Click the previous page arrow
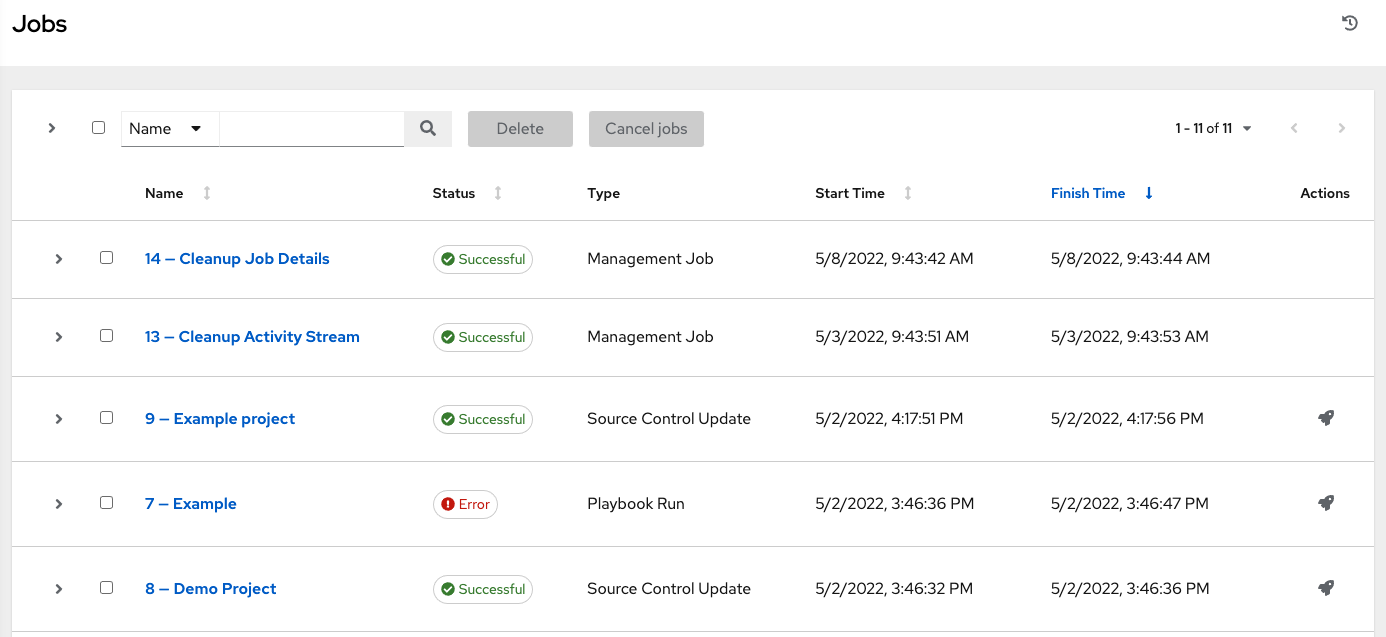 click(1294, 128)
